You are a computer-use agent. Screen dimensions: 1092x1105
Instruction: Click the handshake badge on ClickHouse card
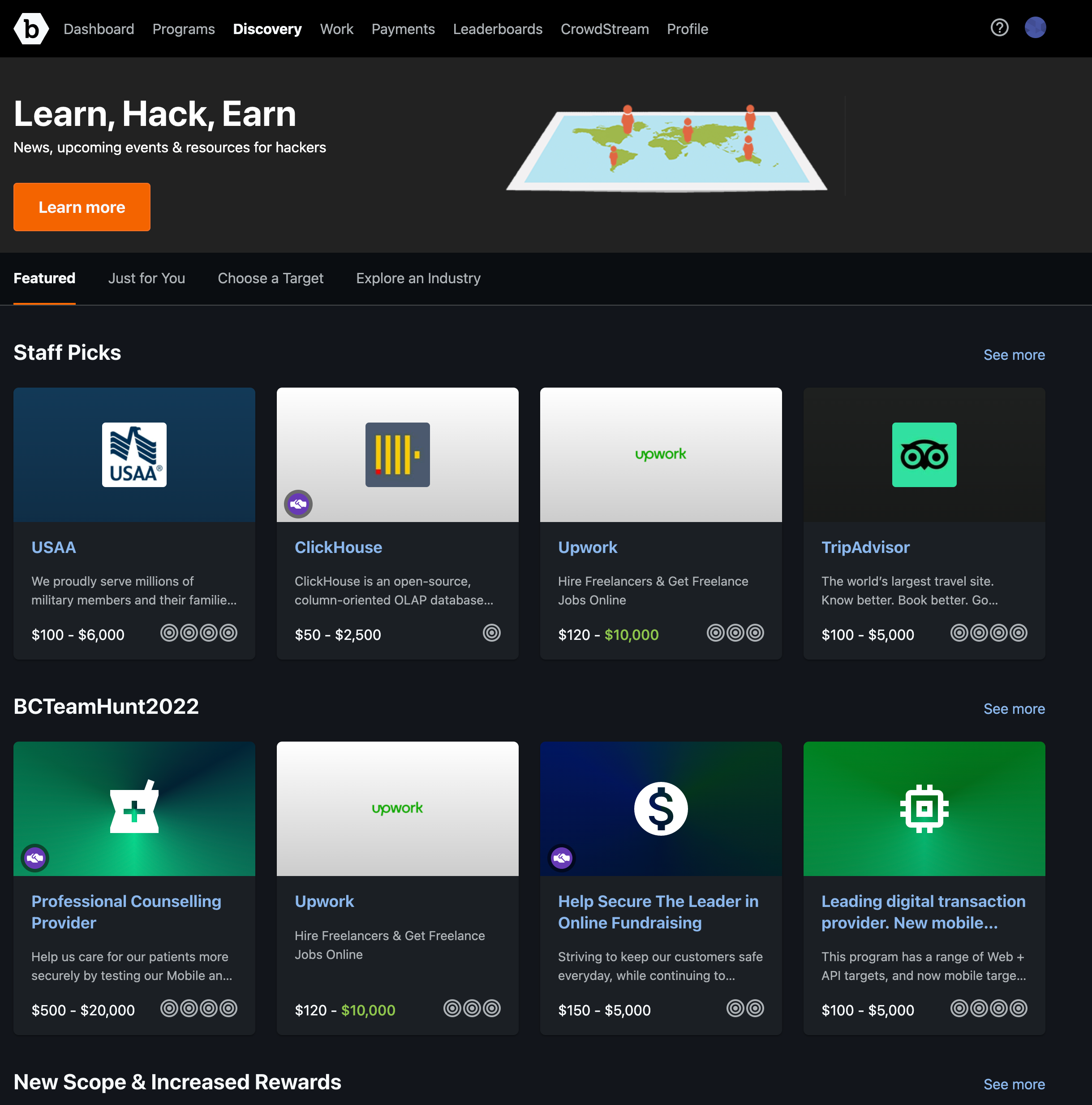point(298,504)
